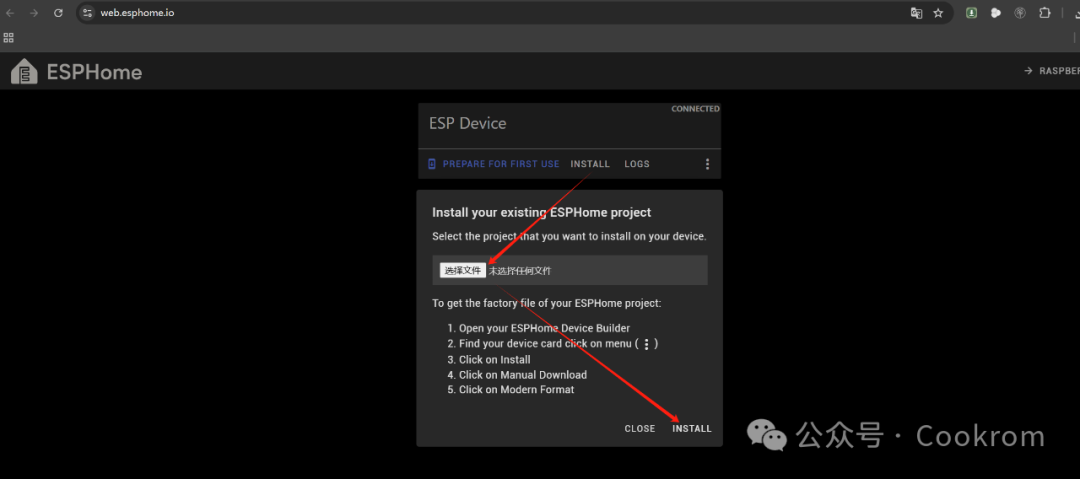The height and width of the screenshot is (479, 1080).
Task: Open the circular tree extension icon
Action: pos(1020,12)
